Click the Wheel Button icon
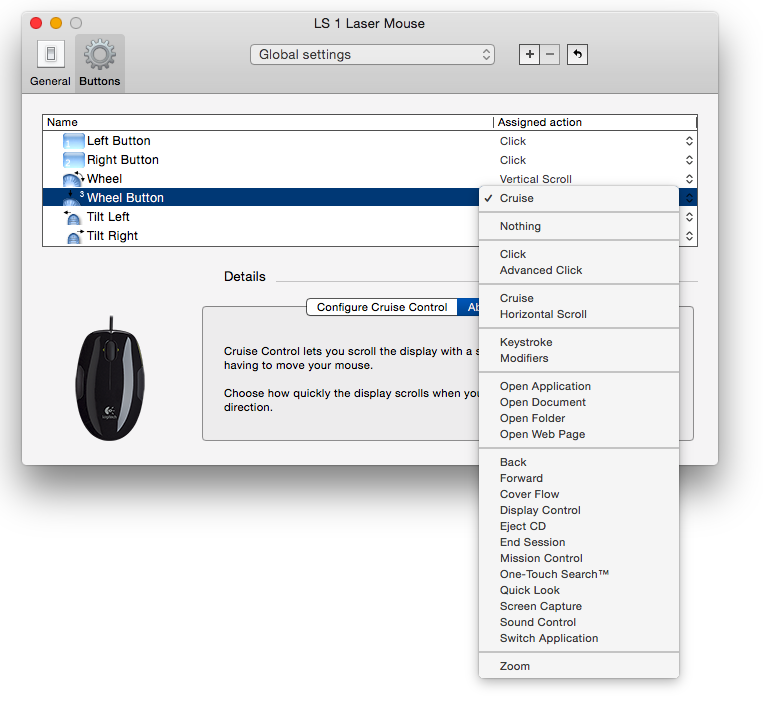This screenshot has width=763, height=715. 73,198
